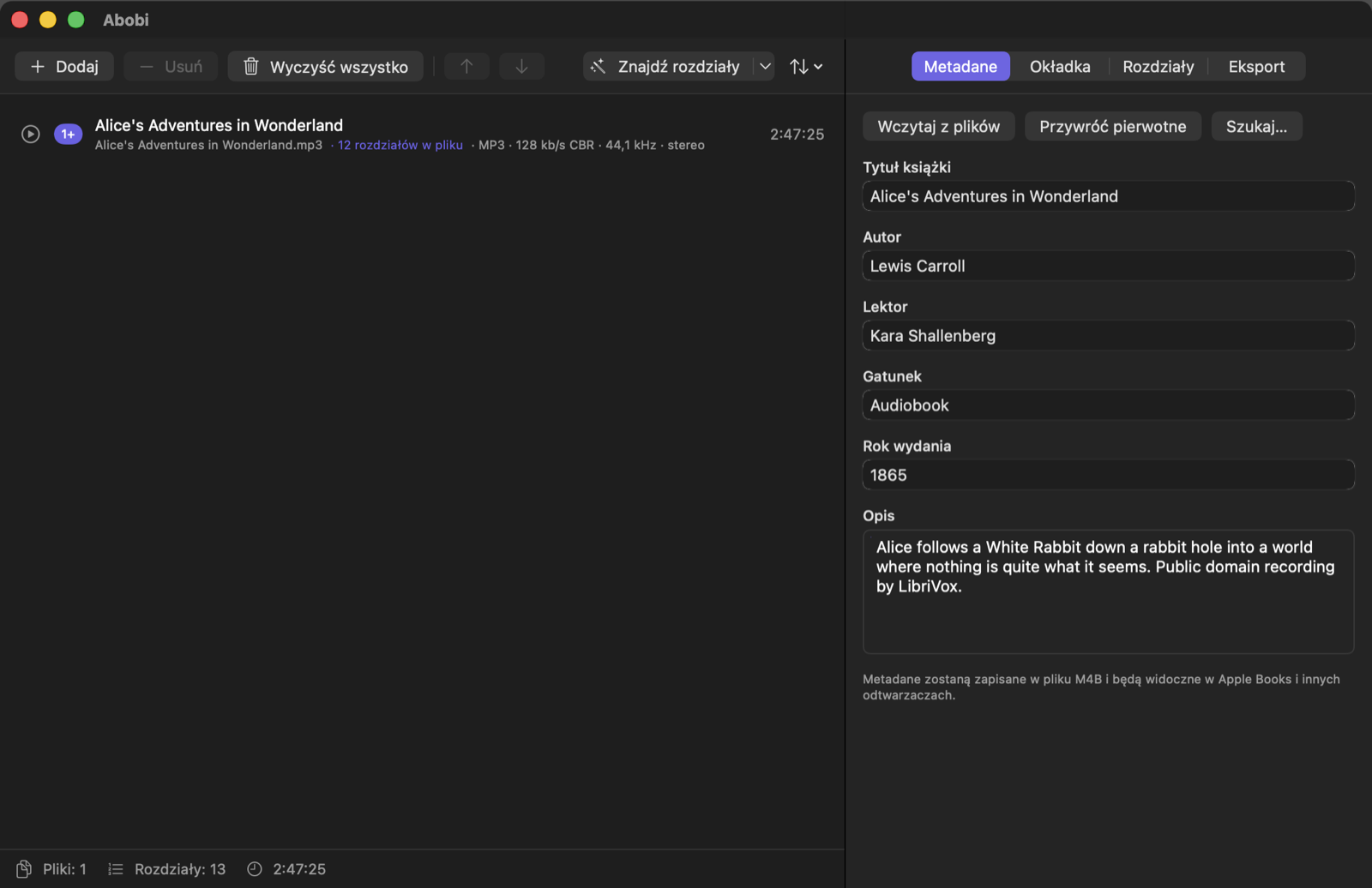Open the Rozdziały tab
Screen dimensions: 1372x888
point(1158,67)
